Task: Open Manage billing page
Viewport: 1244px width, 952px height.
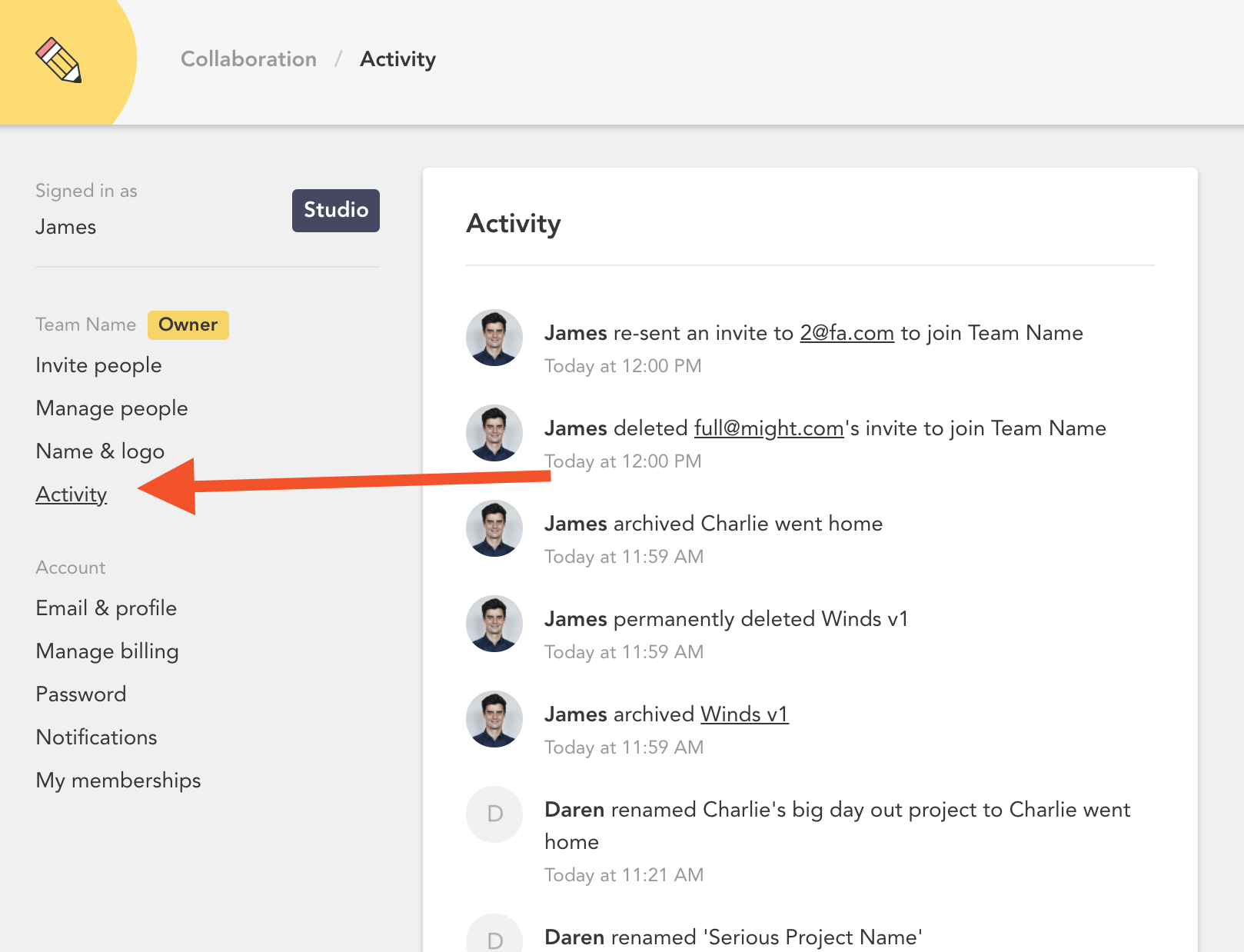Action: pos(107,651)
